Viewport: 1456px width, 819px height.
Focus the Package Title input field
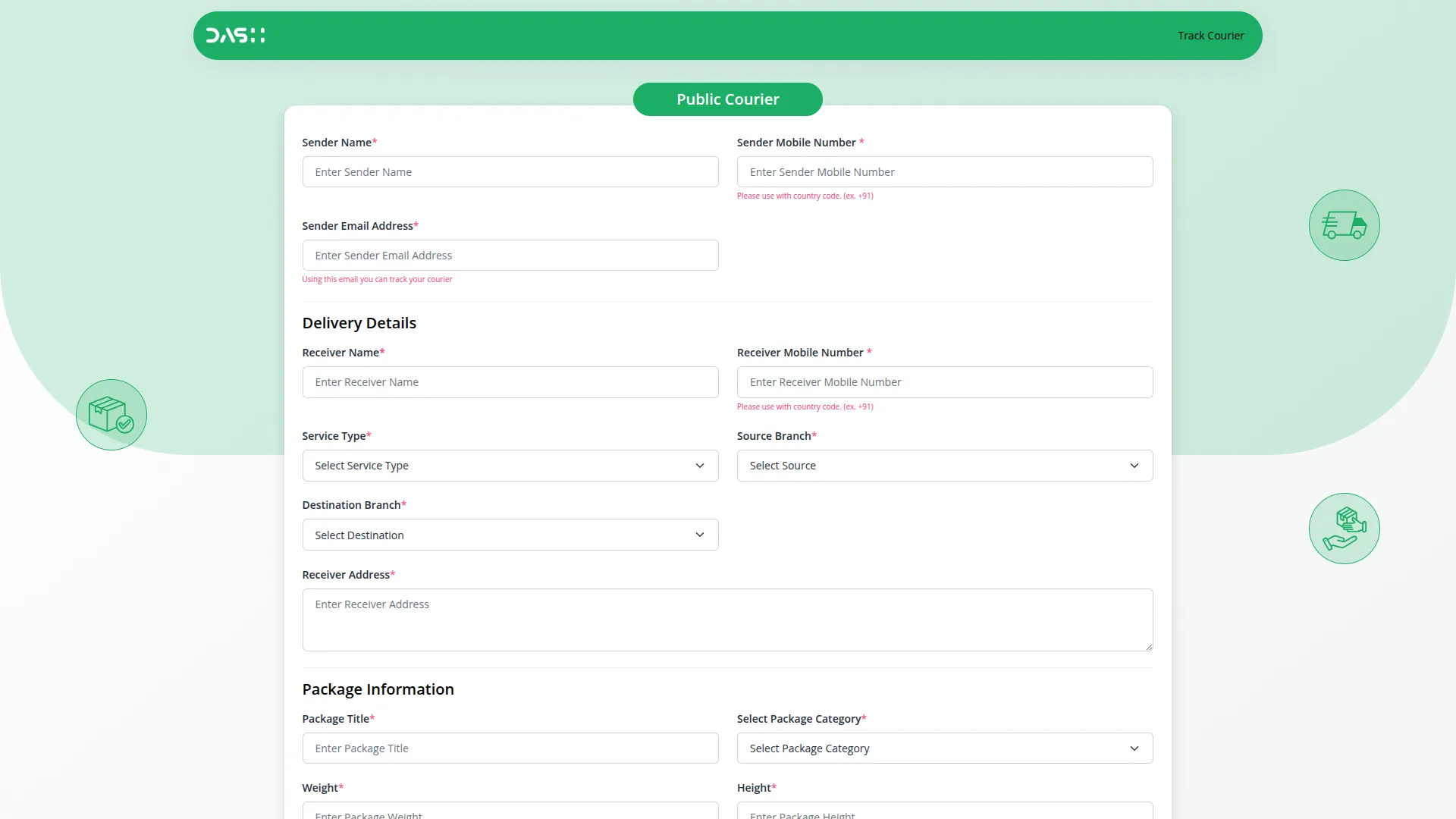510,748
